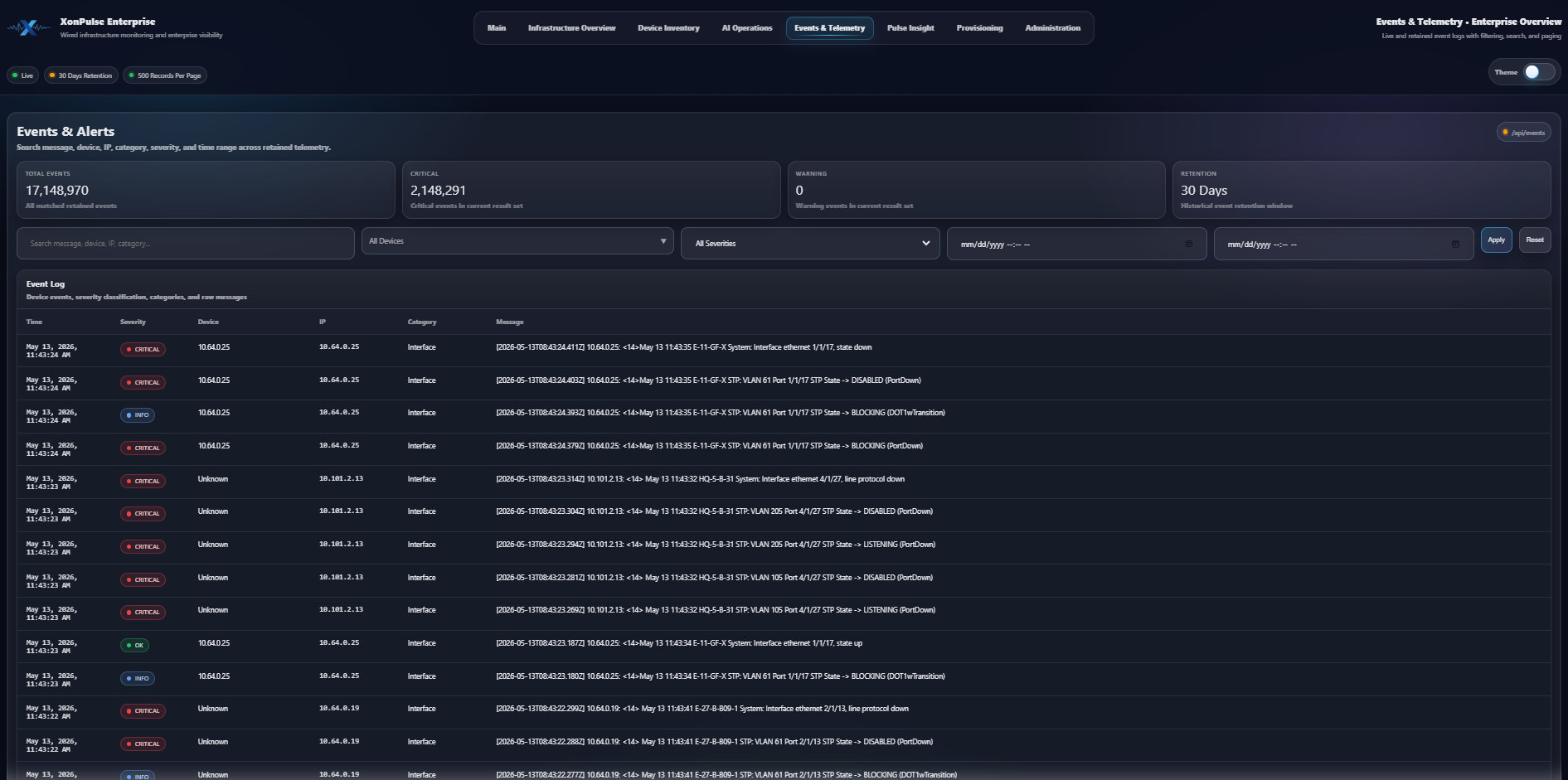Open calendar picker of start date field
Image resolution: width=1568 pixels, height=780 pixels.
pyautogui.click(x=1188, y=245)
